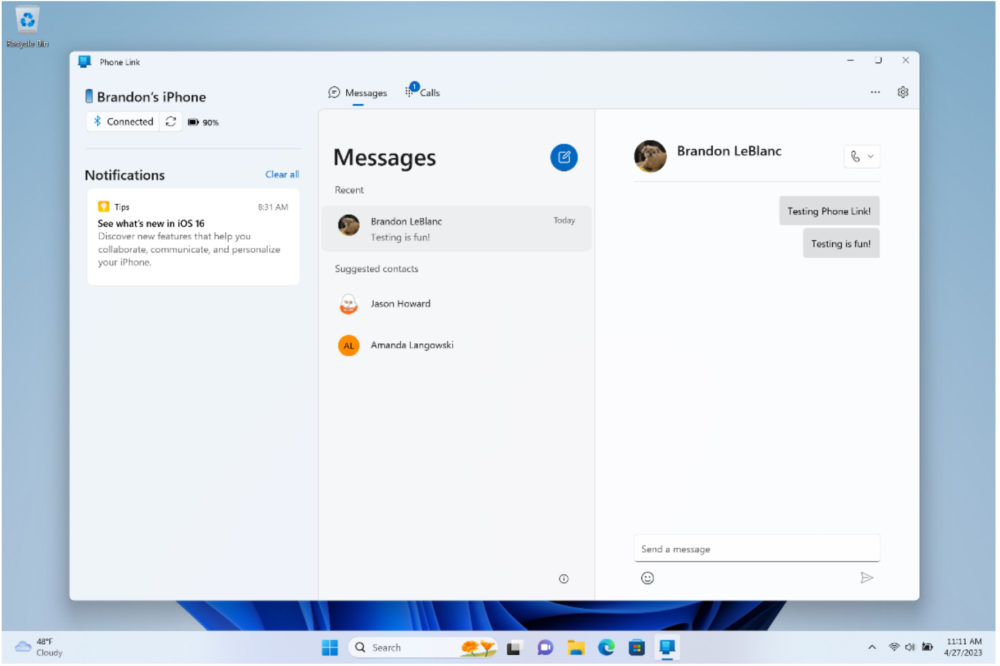Open the new message compose button
The image size is (1000, 666).
(x=565, y=158)
